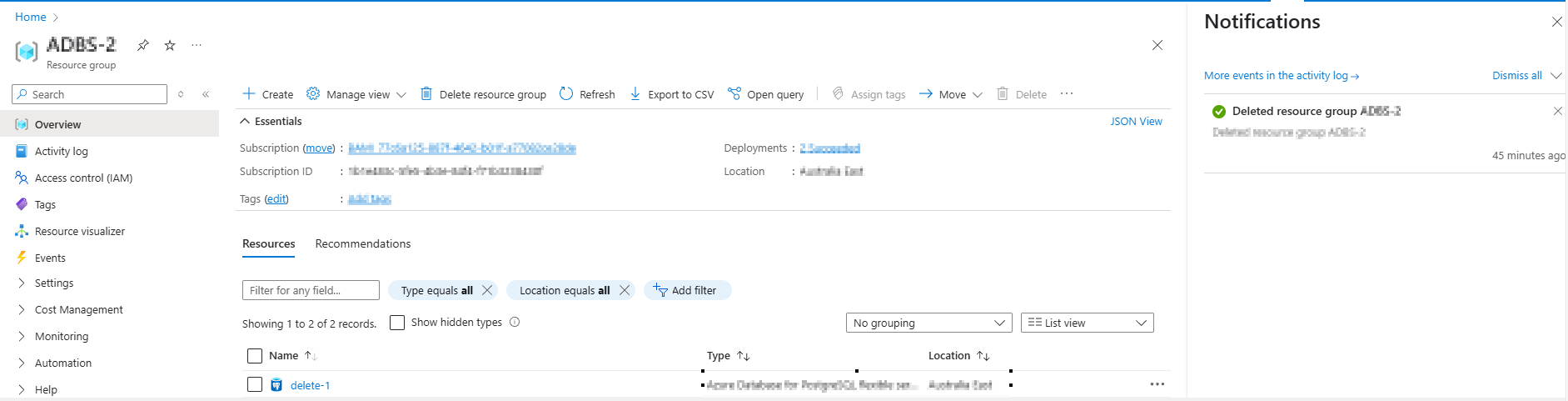The width and height of the screenshot is (1568, 401).
Task: Sort by Location column arrows
Action: pos(983,356)
